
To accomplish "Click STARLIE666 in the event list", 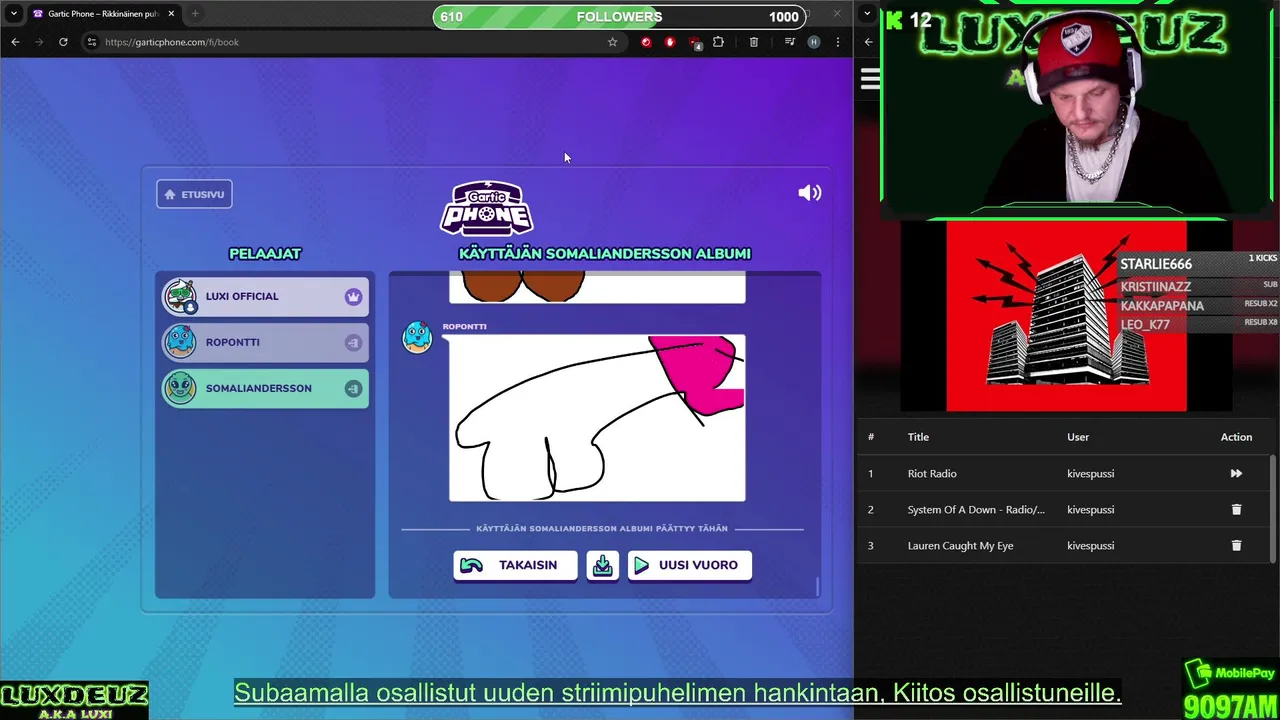I will tap(1156, 264).
